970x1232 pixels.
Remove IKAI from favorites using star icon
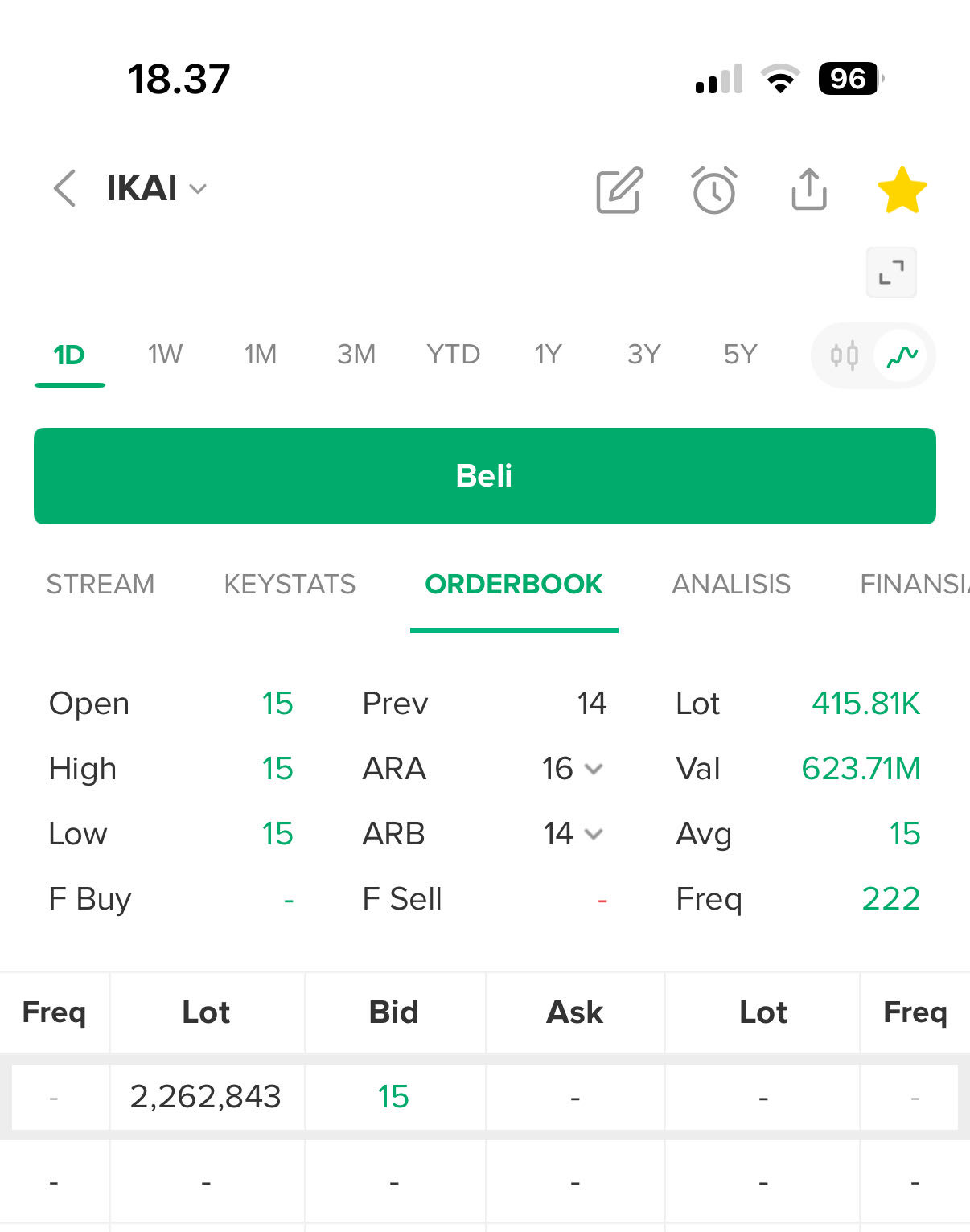[902, 191]
